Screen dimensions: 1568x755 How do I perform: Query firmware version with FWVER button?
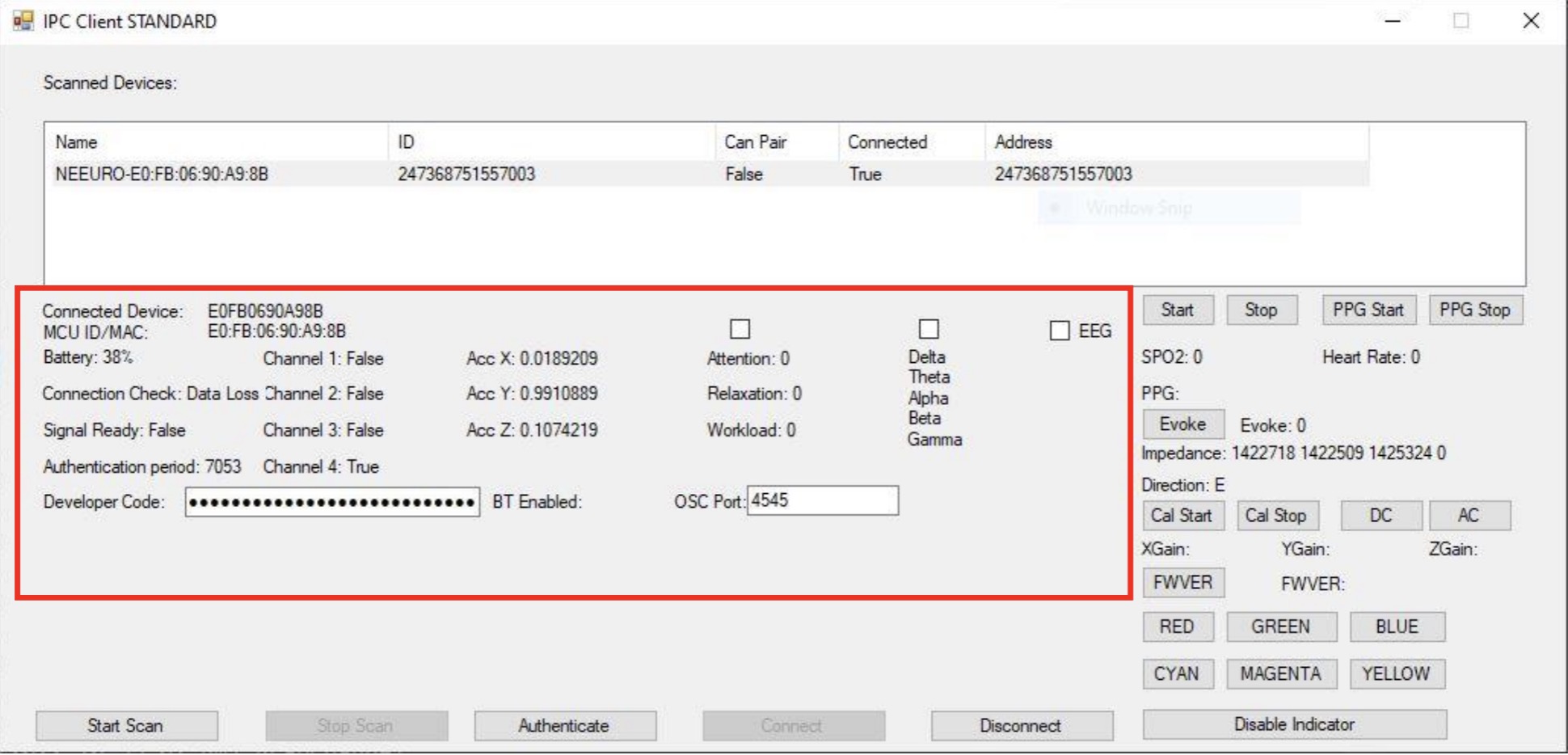pos(1182,582)
